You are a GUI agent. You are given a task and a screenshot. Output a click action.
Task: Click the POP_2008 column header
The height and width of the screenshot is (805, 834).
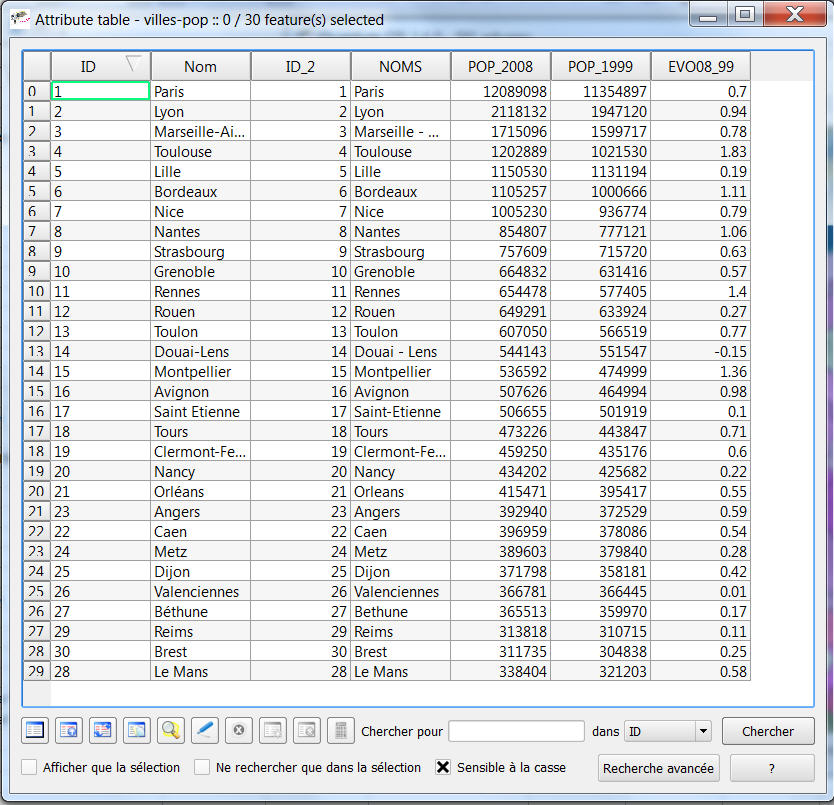[x=500, y=67]
